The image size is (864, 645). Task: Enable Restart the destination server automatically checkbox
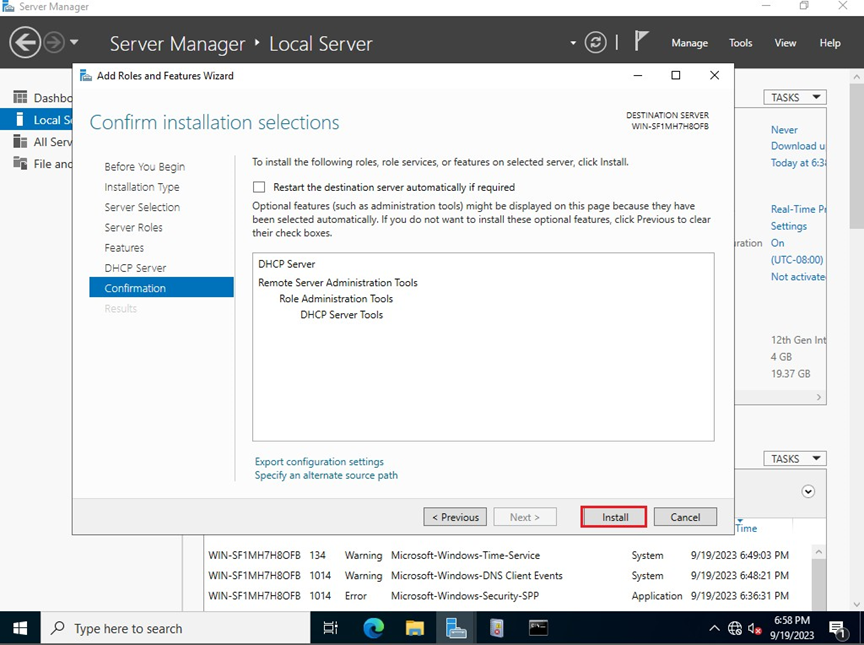[259, 187]
